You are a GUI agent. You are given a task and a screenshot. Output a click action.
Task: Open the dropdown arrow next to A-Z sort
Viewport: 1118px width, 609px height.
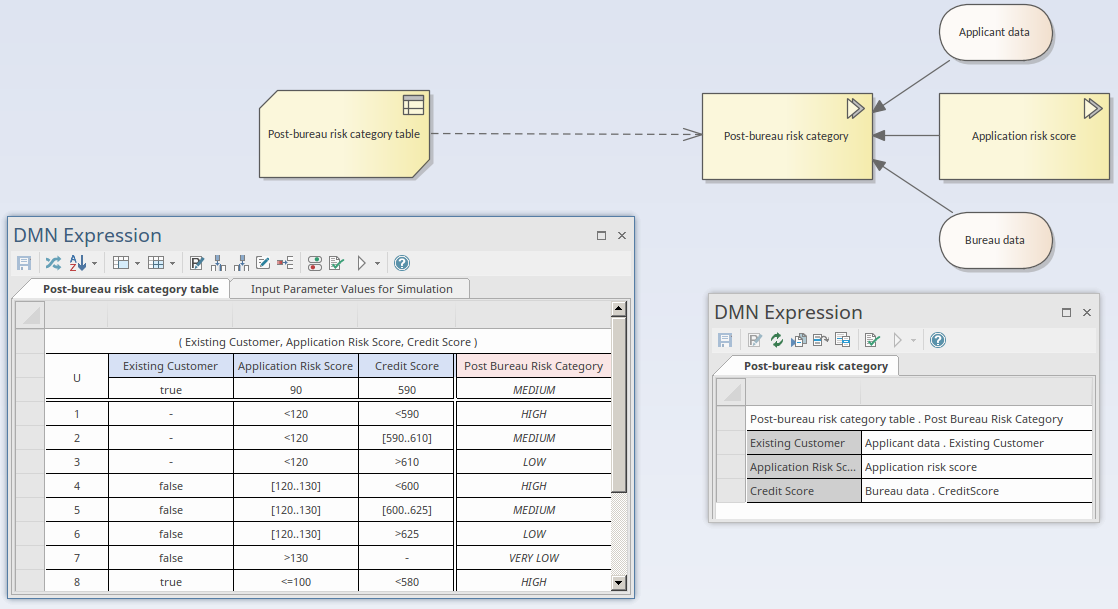pyautogui.click(x=95, y=263)
